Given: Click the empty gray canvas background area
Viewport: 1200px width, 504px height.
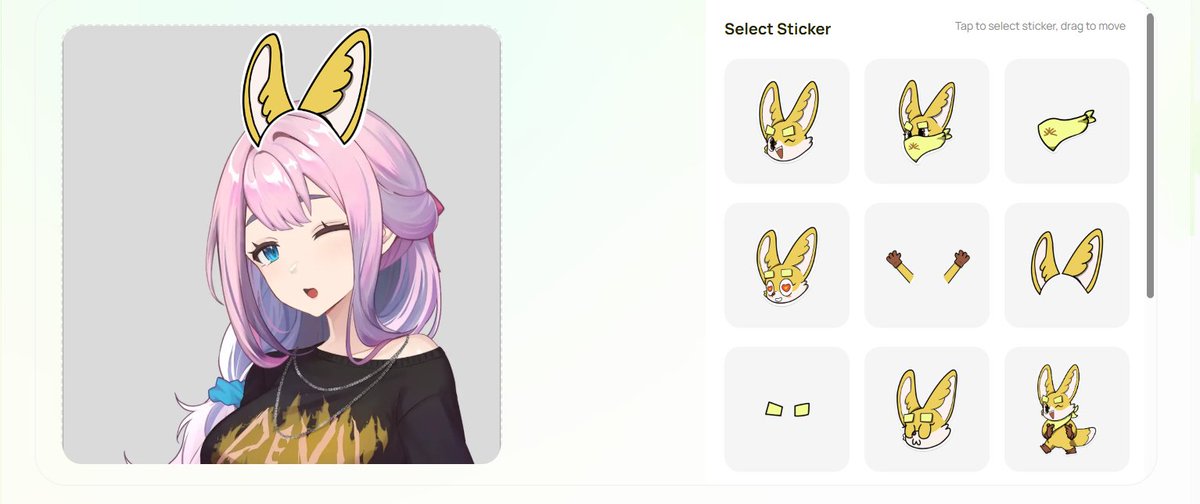Looking at the screenshot, I should click(x=130, y=150).
